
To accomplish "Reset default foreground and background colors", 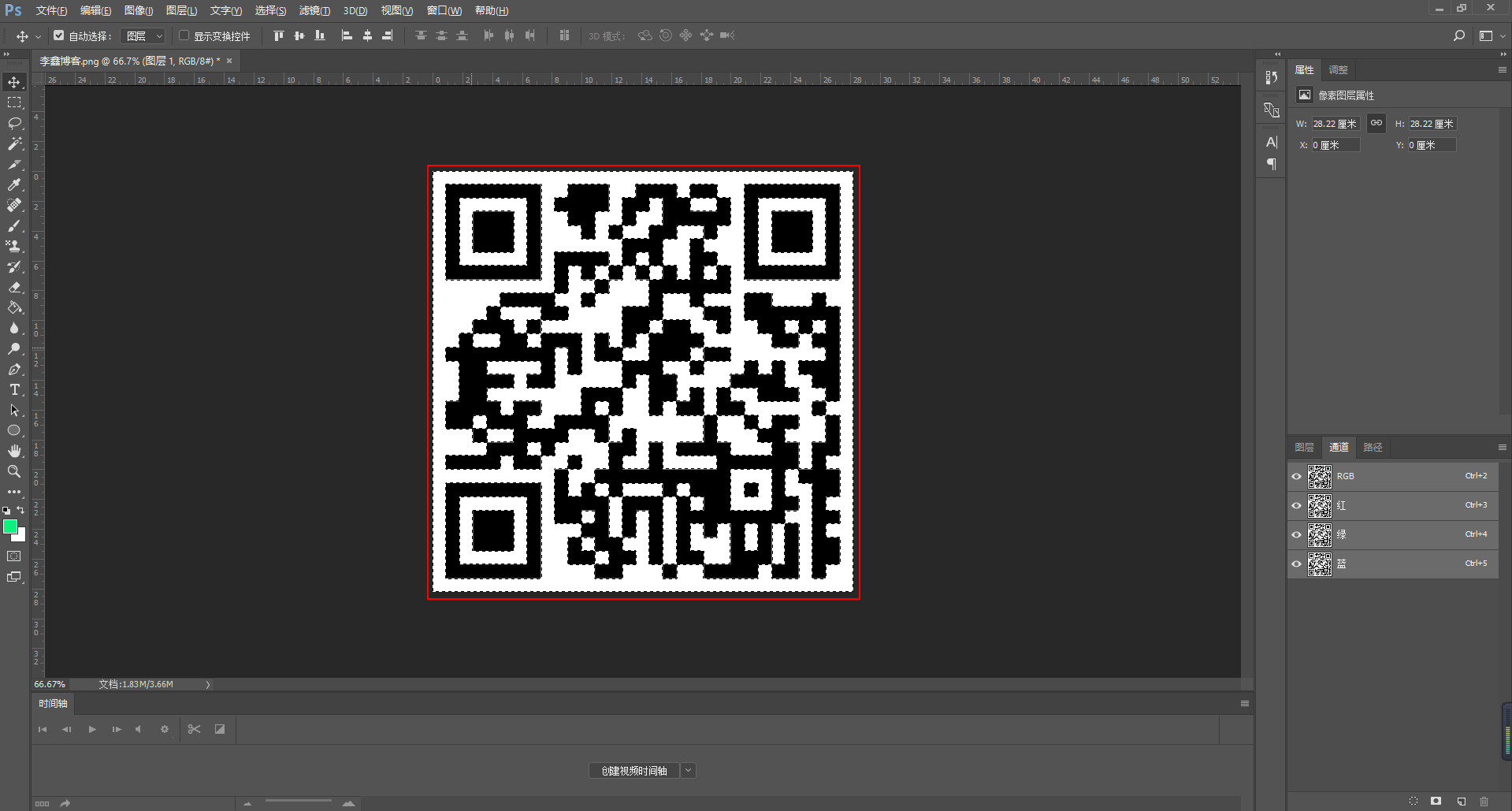I will (x=6, y=511).
